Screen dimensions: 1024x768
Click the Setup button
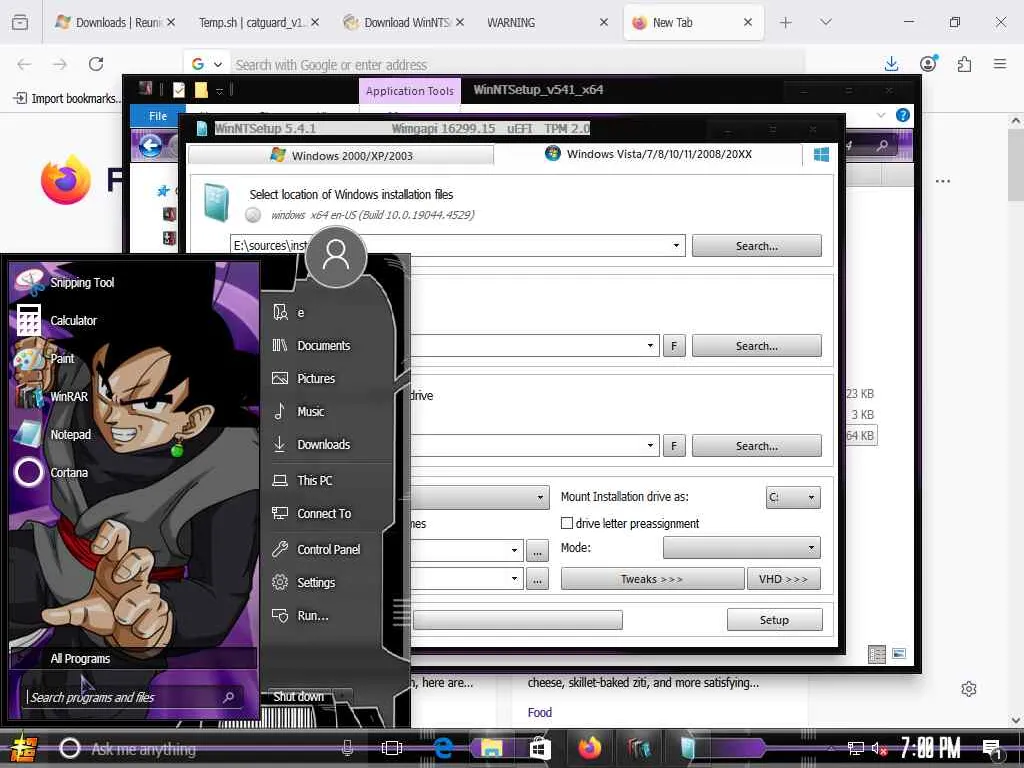(x=774, y=620)
